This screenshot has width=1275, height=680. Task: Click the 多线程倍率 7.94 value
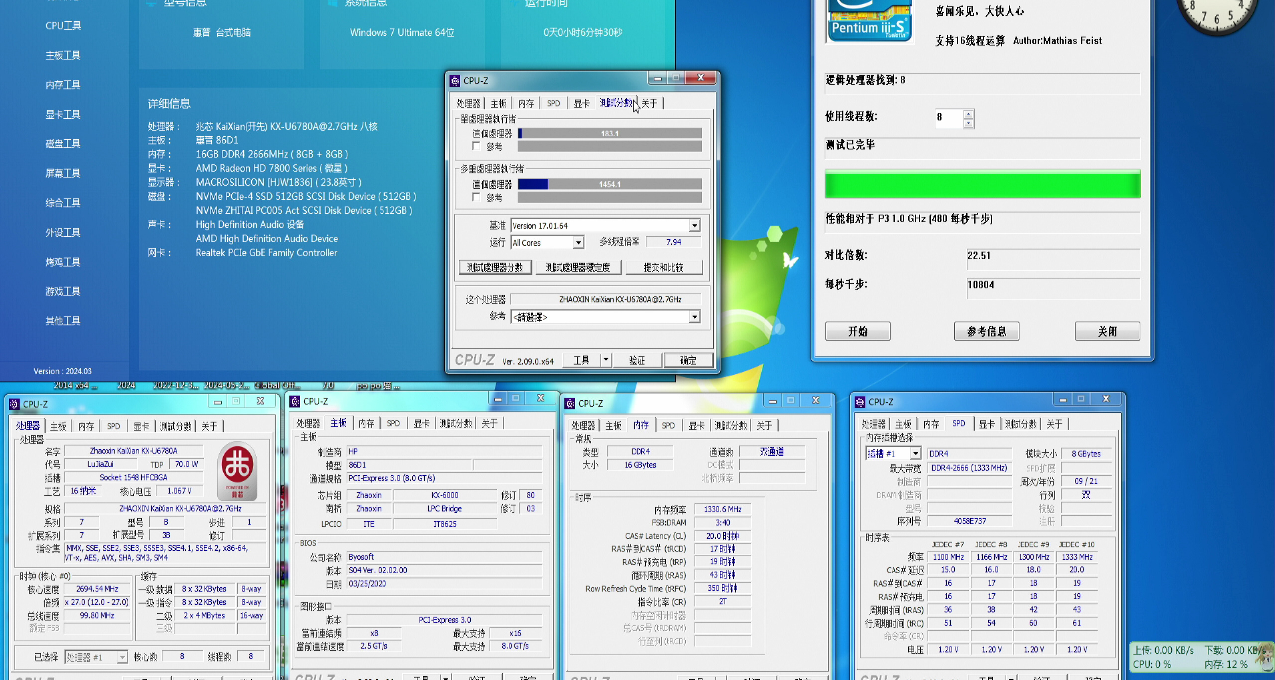673,242
